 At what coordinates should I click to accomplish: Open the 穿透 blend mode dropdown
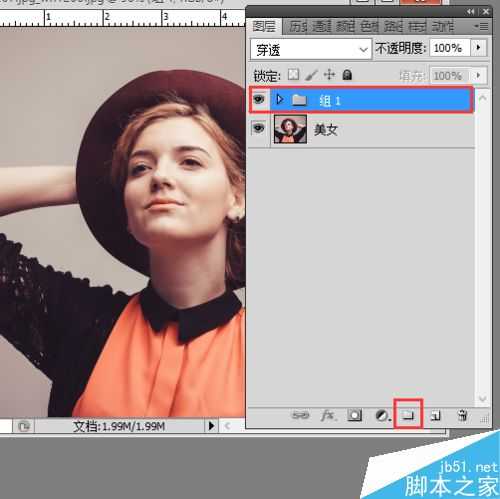(x=311, y=50)
